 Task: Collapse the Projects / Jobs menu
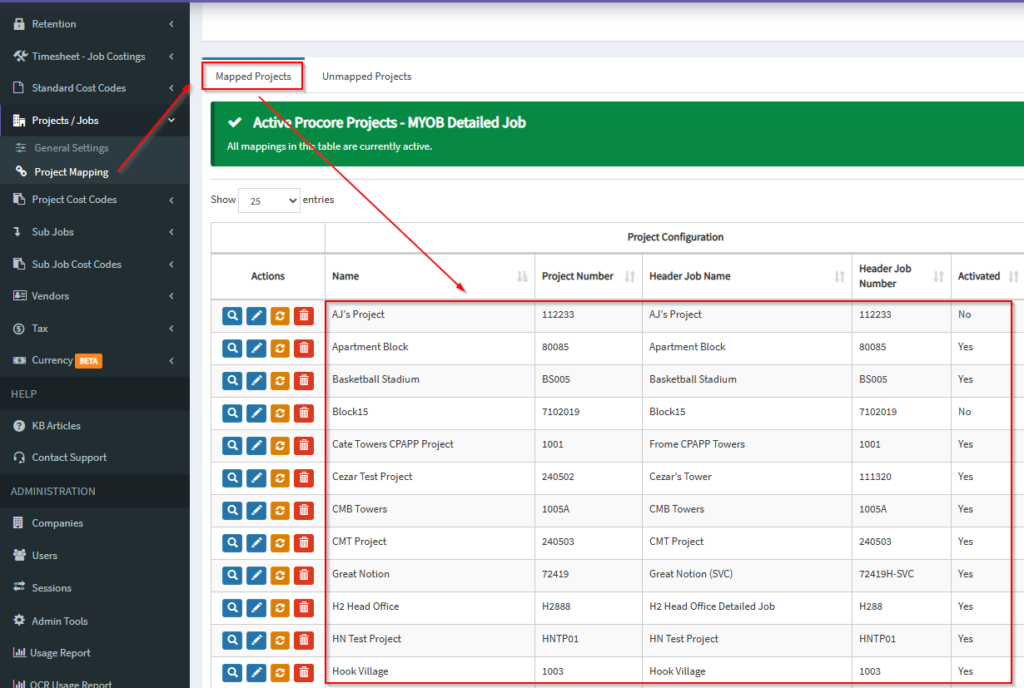tap(95, 121)
